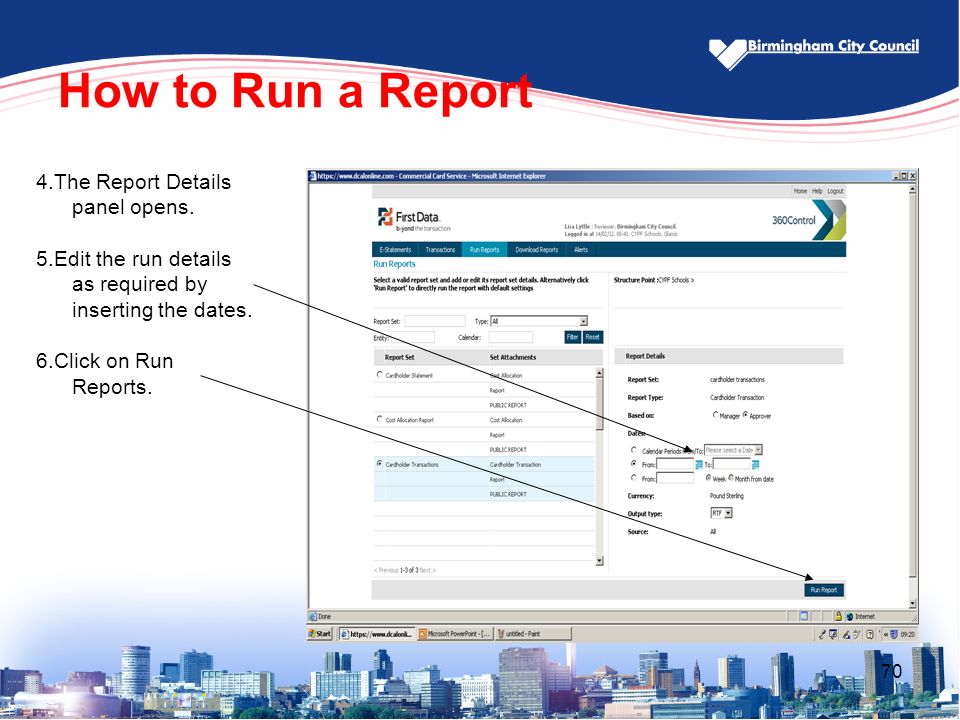
Task: Click the report list scroll-down arrow
Action: (599, 560)
